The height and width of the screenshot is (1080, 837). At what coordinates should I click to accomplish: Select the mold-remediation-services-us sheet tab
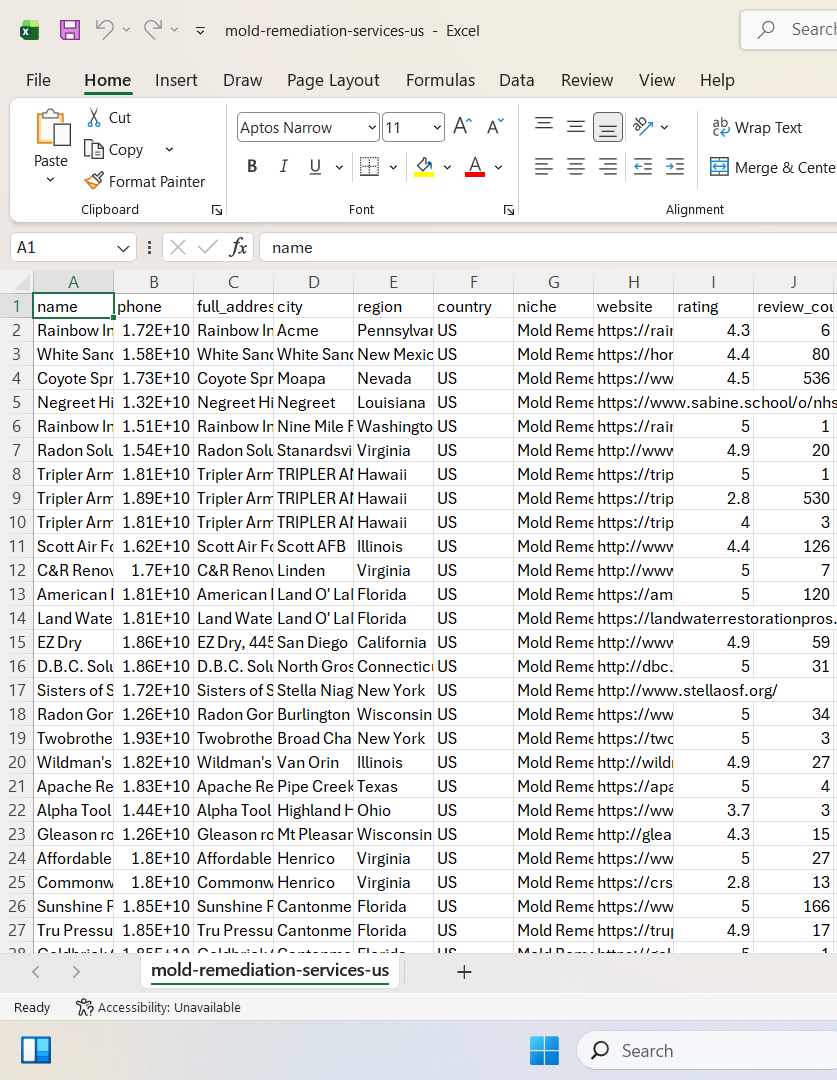[270, 970]
